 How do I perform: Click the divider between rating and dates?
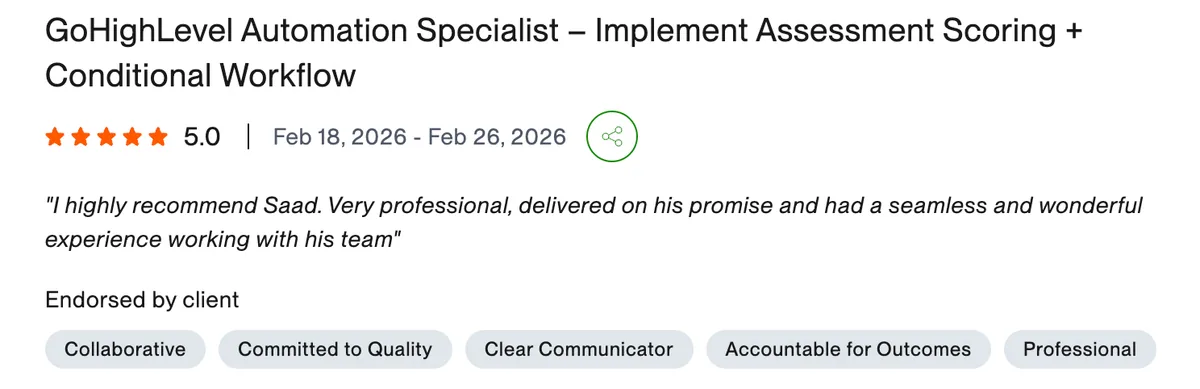(x=247, y=137)
